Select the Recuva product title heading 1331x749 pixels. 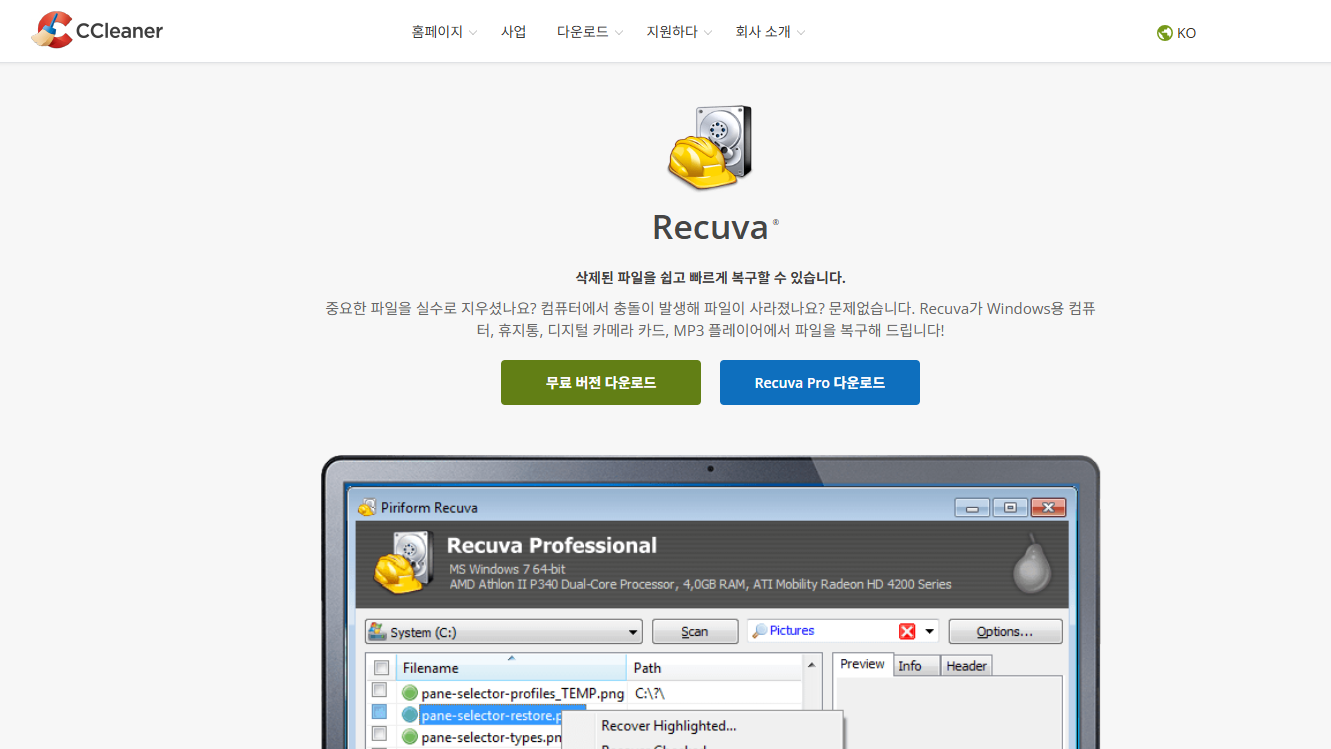(710, 227)
